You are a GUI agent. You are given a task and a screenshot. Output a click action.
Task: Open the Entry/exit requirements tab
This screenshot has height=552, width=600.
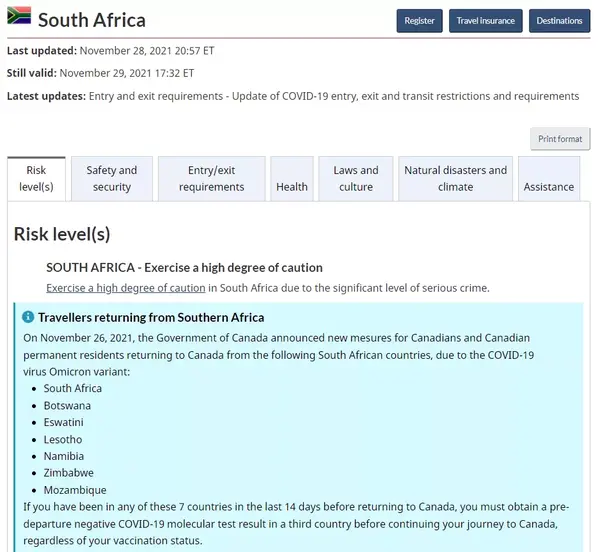[x=211, y=178]
